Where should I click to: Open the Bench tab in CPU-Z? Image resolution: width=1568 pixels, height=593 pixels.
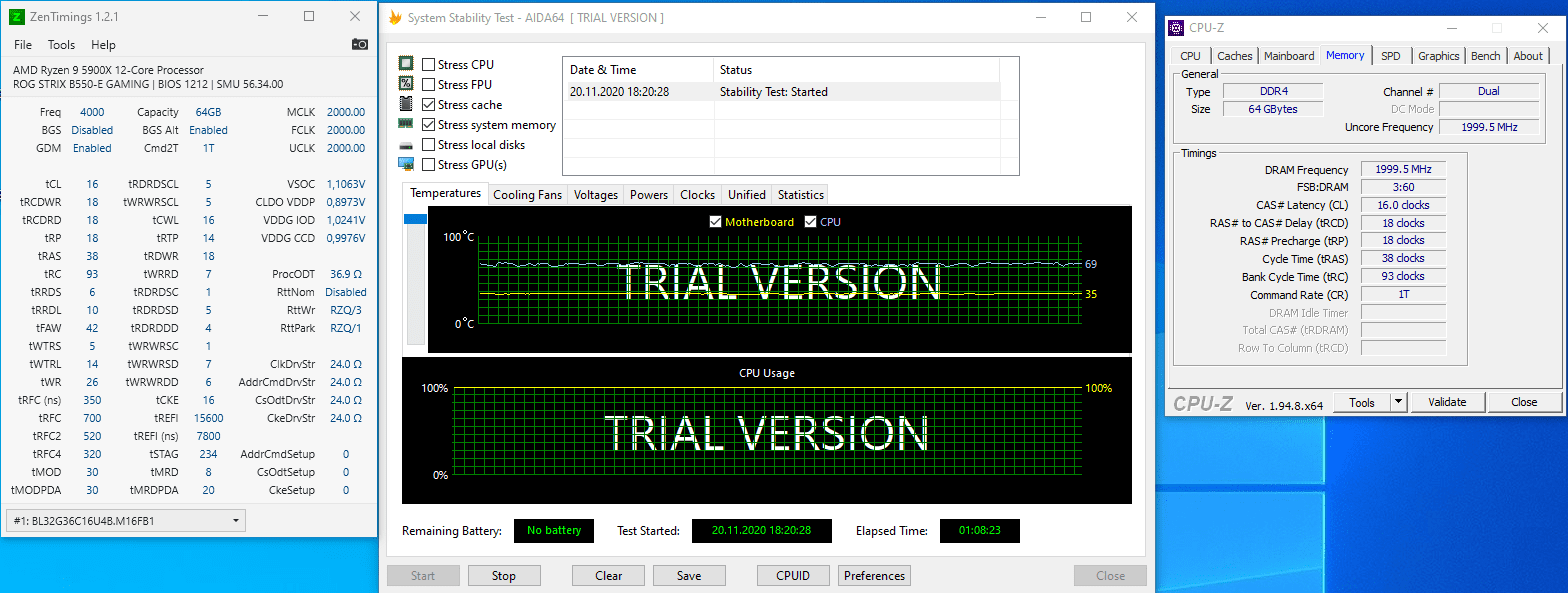[x=1486, y=56]
